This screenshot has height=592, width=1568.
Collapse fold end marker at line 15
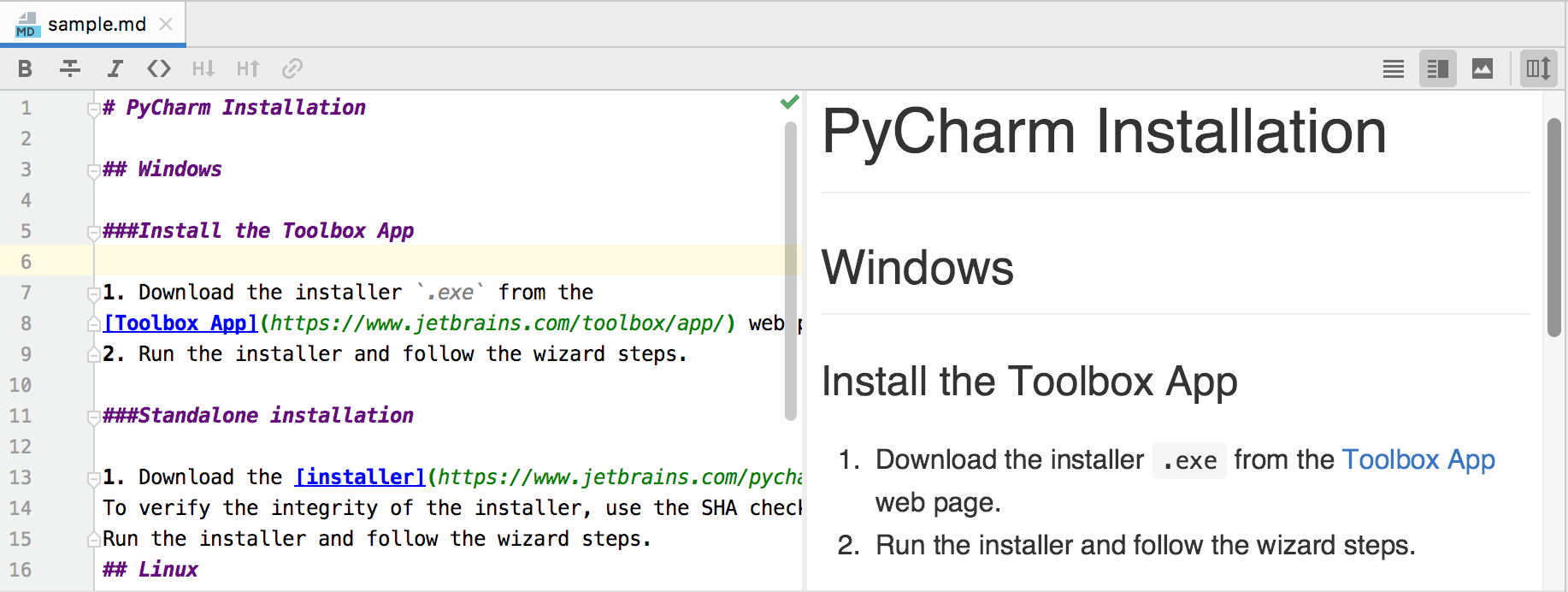coord(93,540)
